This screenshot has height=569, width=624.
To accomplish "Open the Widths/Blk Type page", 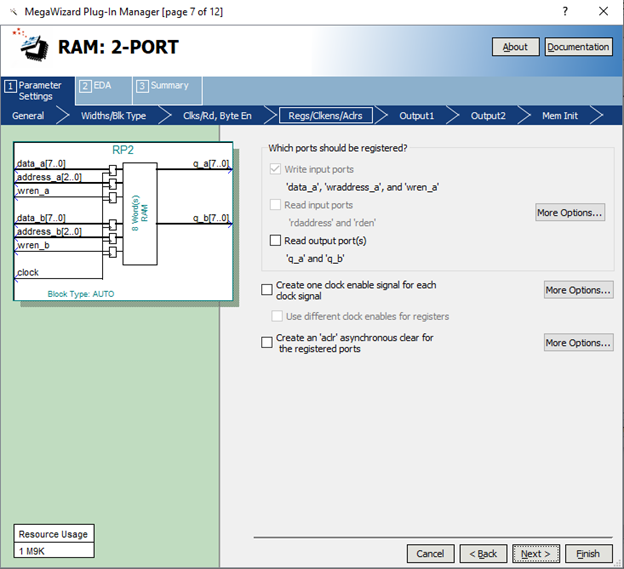I will (113, 116).
